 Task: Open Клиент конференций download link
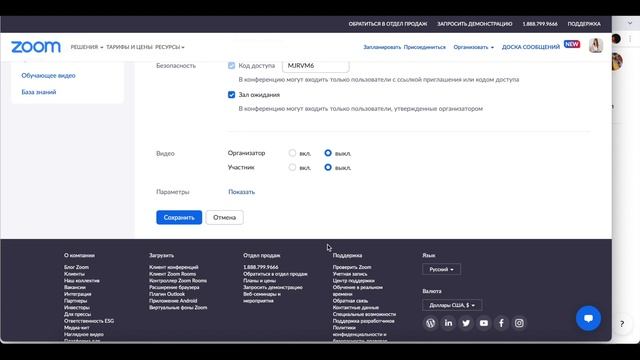pos(174,267)
